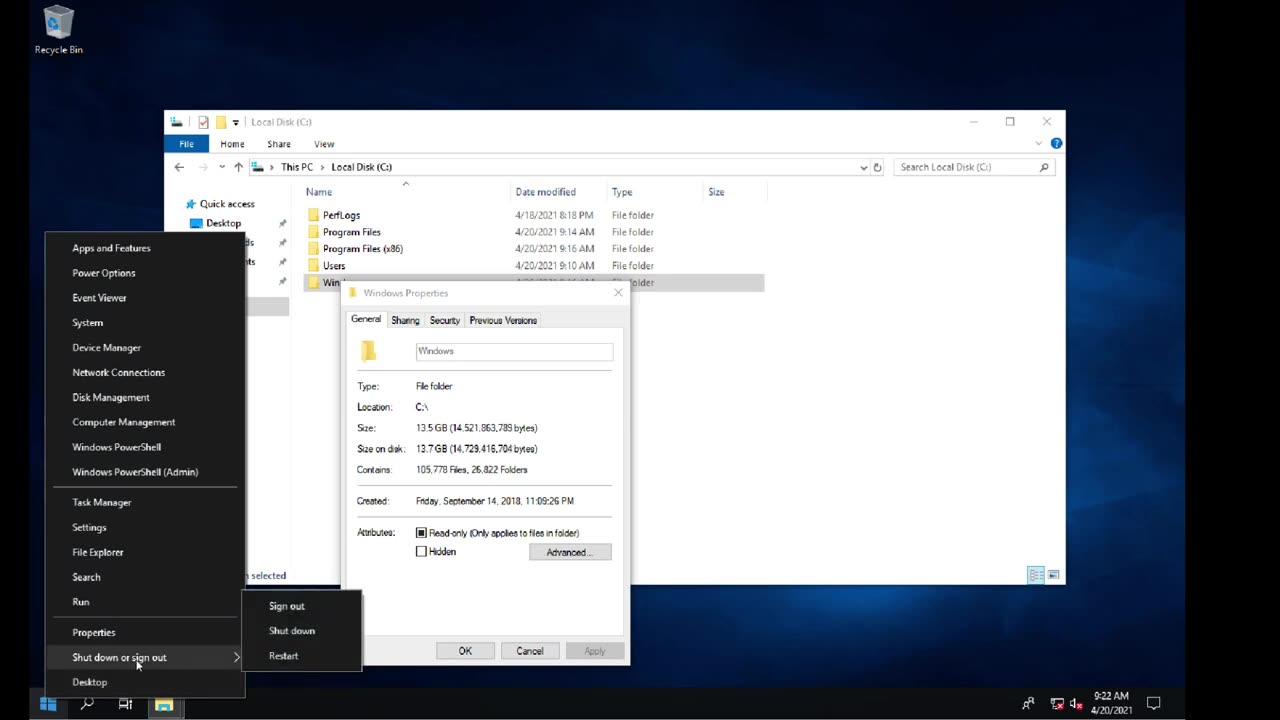The height and width of the screenshot is (720, 1280).
Task: Click OK in Windows Properties
Action: pyautogui.click(x=465, y=651)
